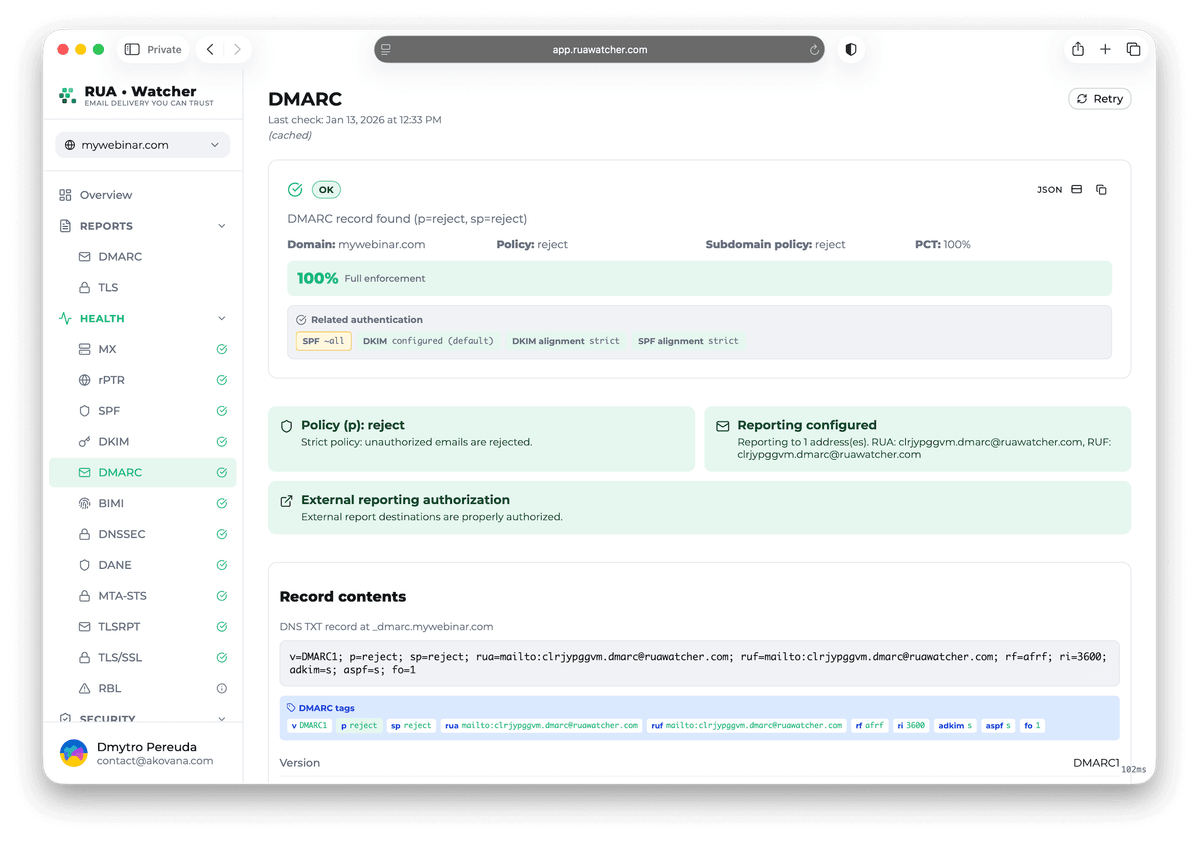The width and height of the screenshot is (1199, 841).
Task: Copy the DMARC result using the copy icon
Action: 1101,189
